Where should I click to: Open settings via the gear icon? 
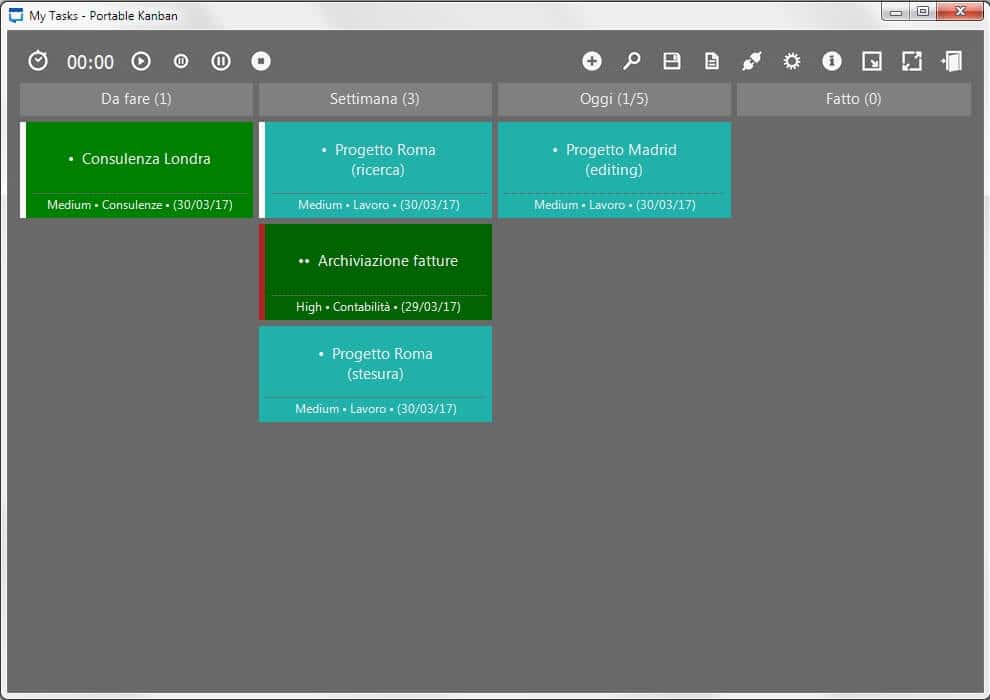(x=792, y=61)
